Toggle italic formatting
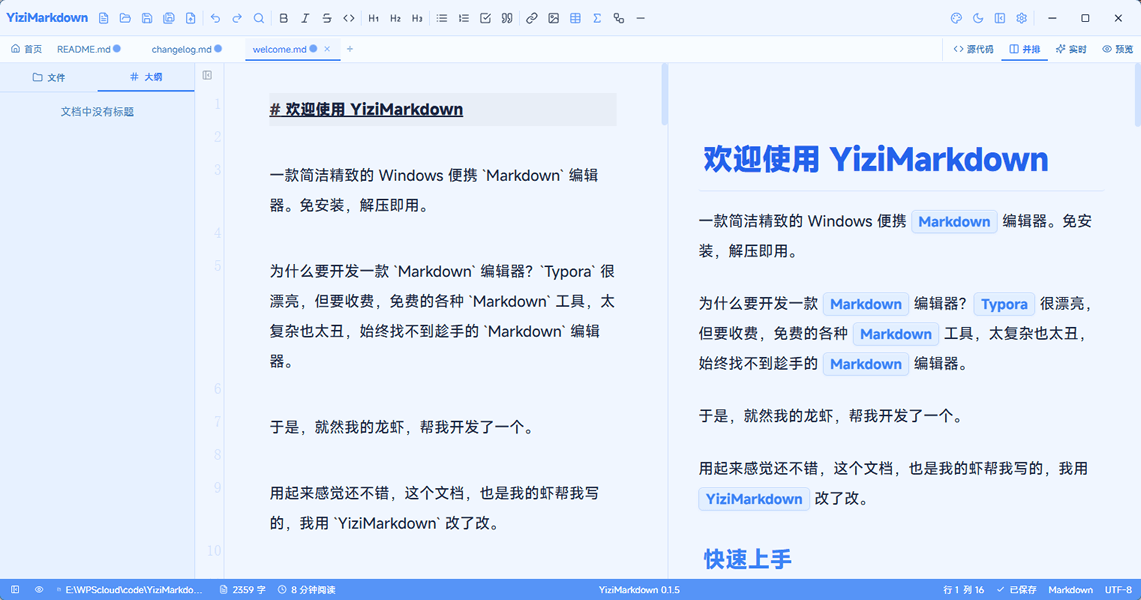 point(306,18)
